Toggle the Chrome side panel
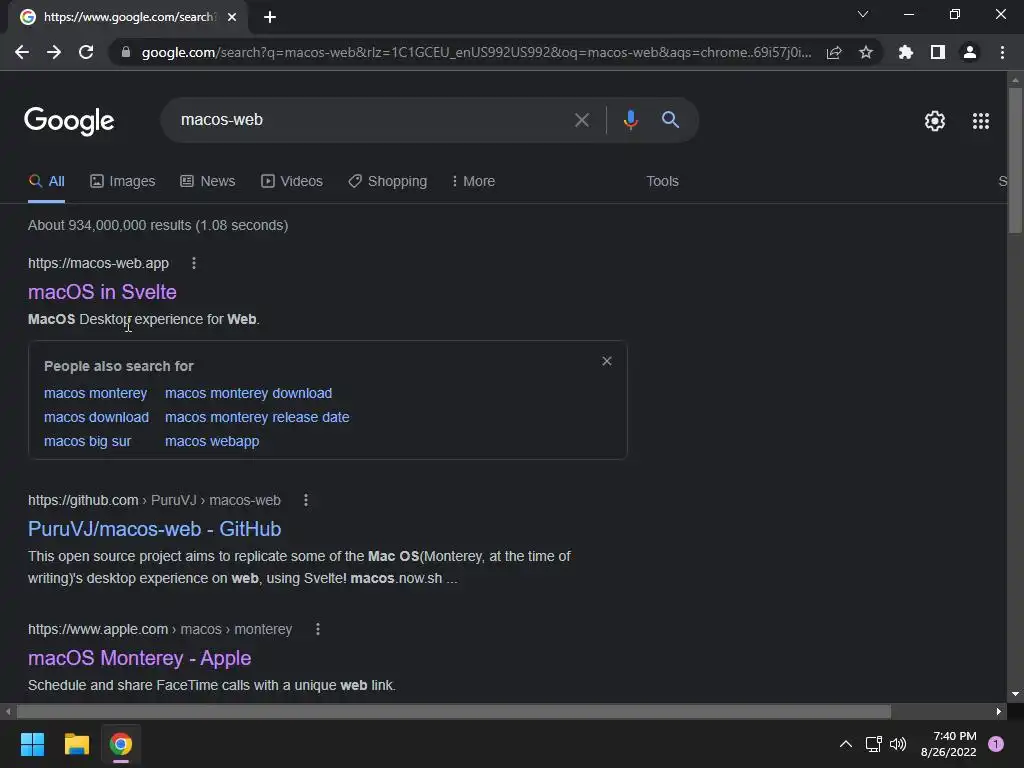Screen dimensions: 1024x768 [938, 52]
